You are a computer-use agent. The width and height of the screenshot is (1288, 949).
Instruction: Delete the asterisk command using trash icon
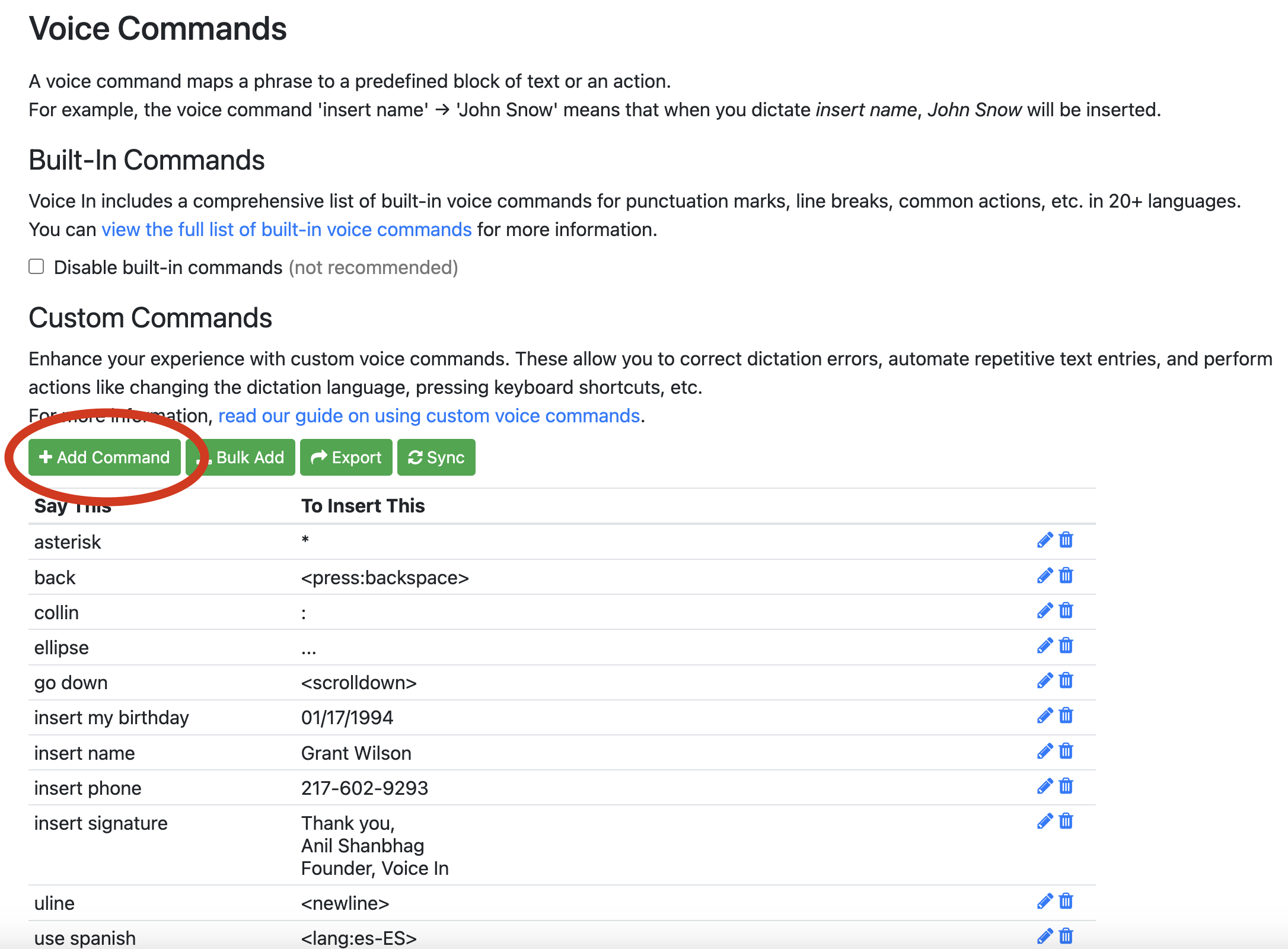pyautogui.click(x=1066, y=540)
